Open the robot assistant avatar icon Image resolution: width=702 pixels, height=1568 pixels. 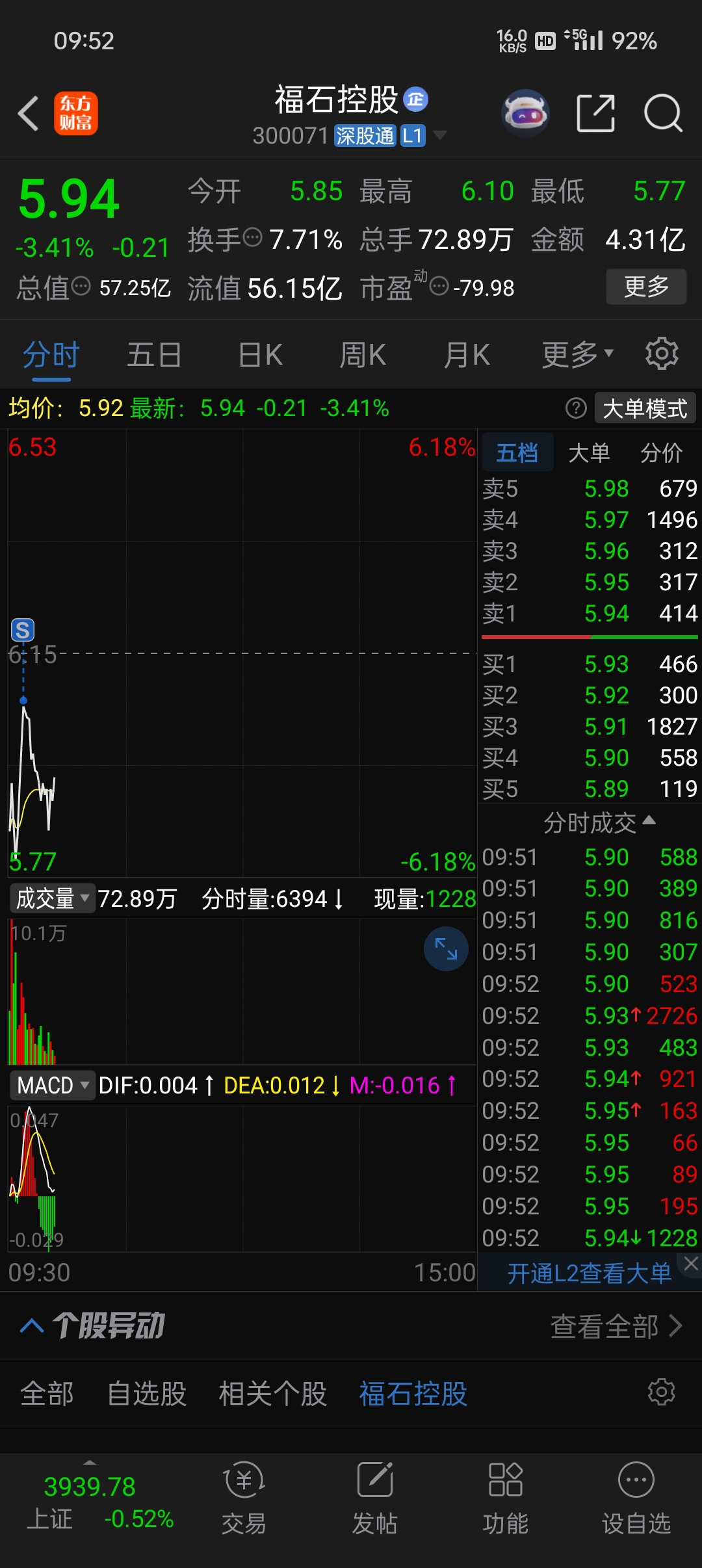(526, 113)
